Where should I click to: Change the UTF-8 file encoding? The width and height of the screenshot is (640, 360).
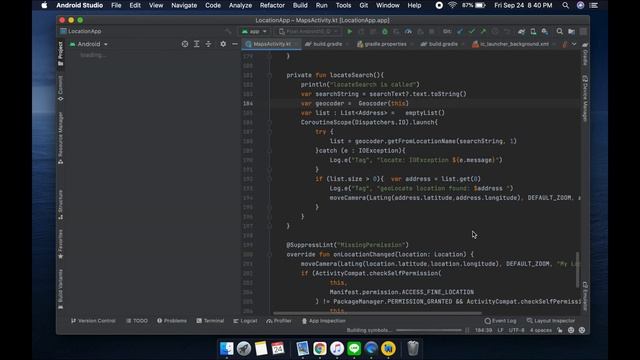tap(516, 330)
